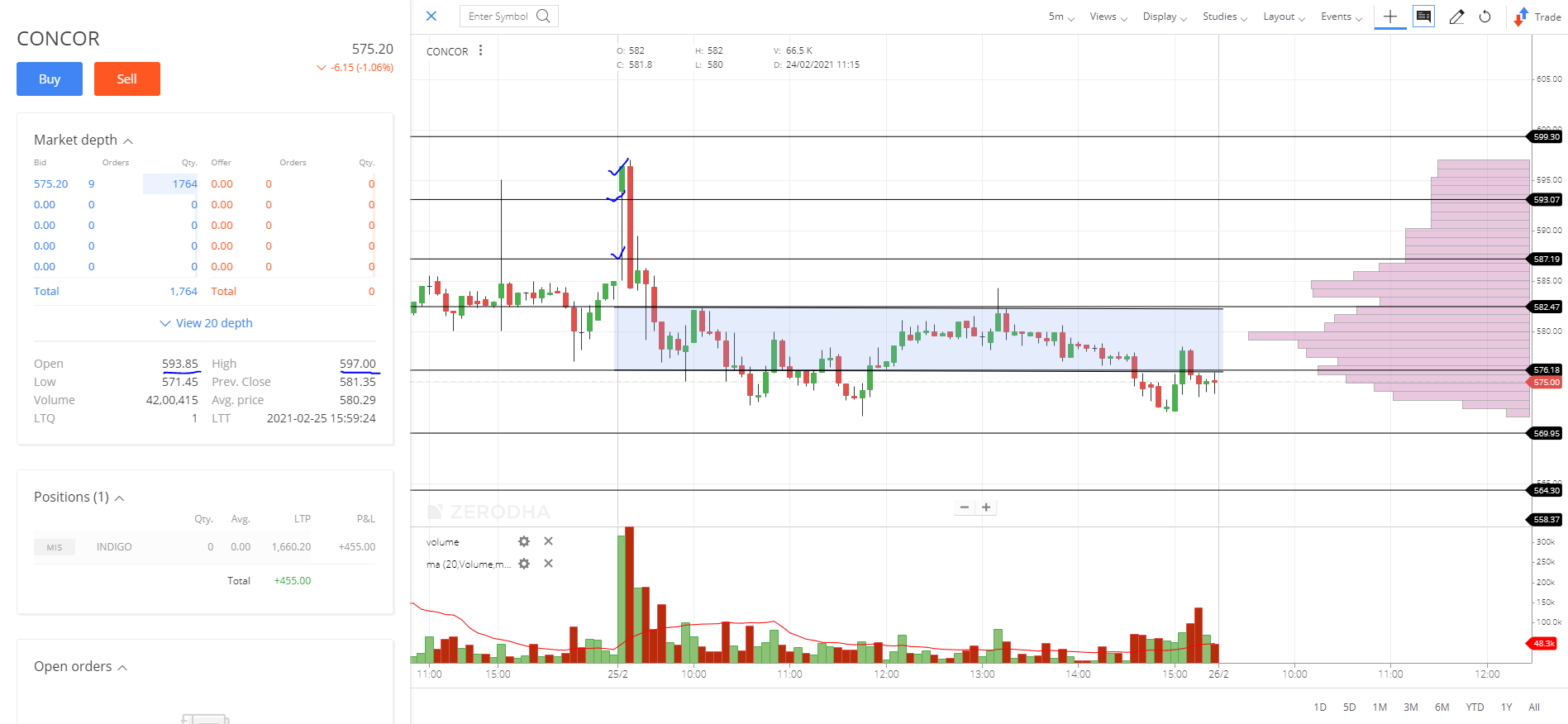Open the Views dropdown
Viewport: 1568px width, 724px height.
1108,17
